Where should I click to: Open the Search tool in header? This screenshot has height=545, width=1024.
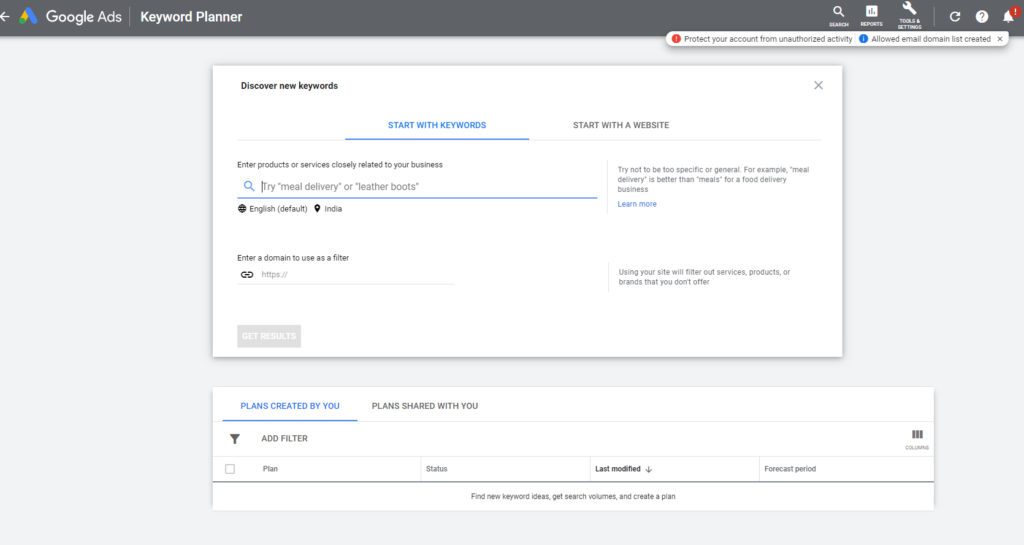coord(839,16)
